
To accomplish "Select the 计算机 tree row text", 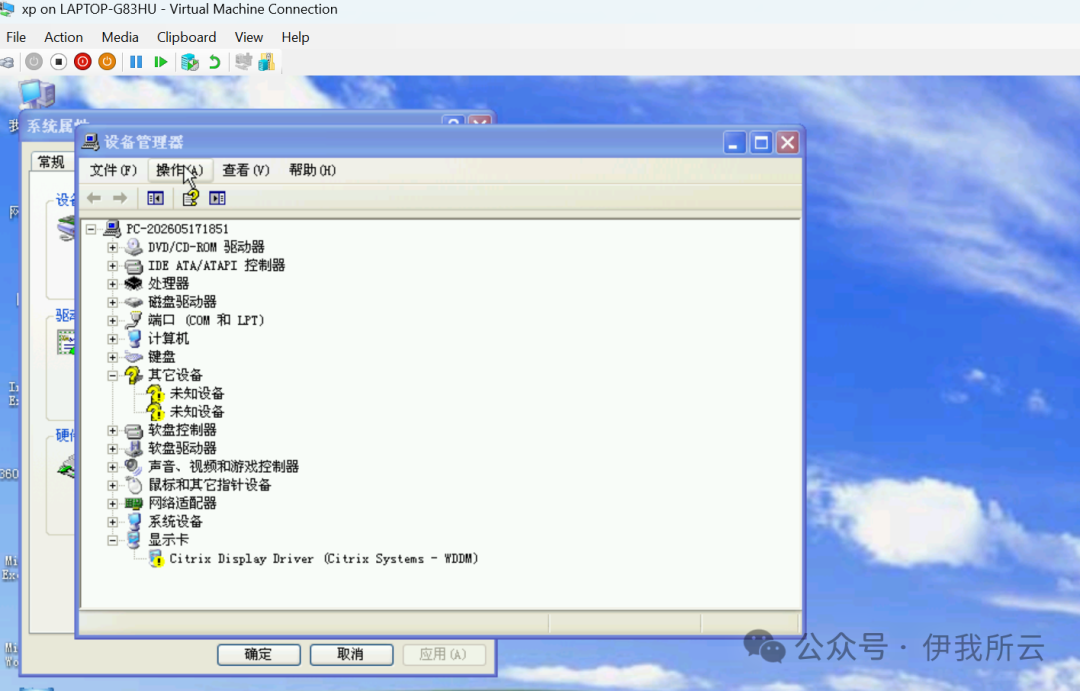I will click(169, 339).
